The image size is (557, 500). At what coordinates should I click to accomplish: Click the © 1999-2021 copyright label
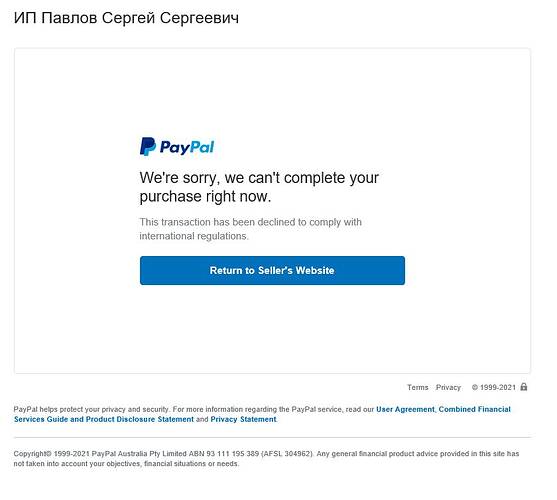[x=493, y=387]
